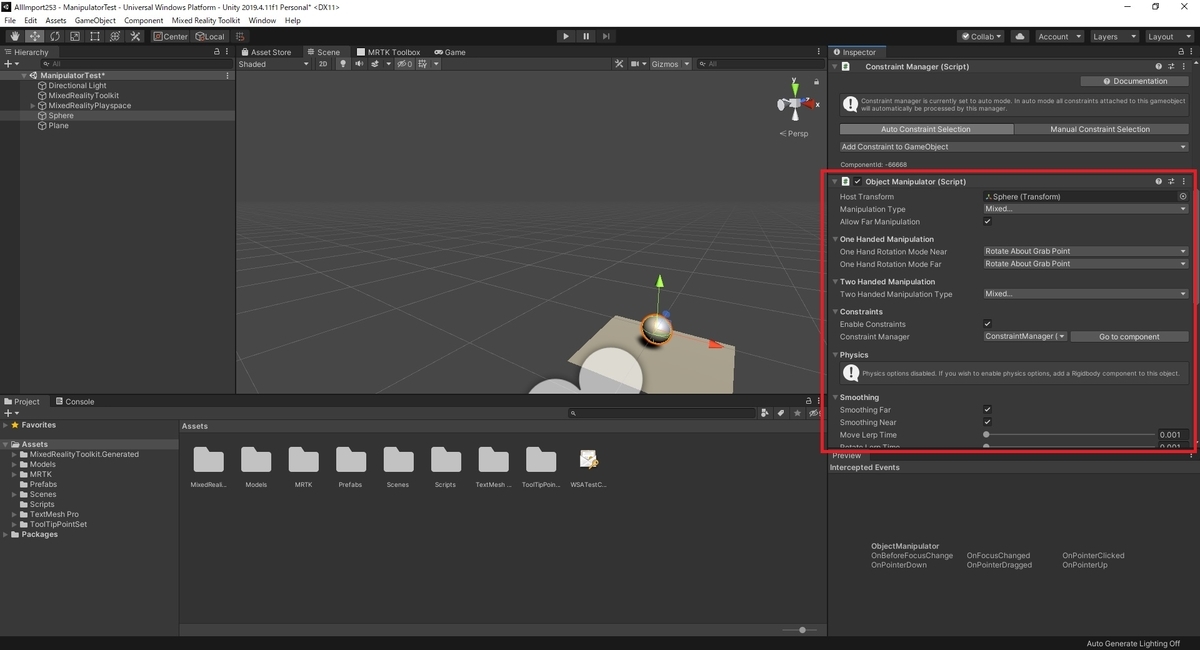
Task: Open scene camera settings
Action: coord(638,64)
